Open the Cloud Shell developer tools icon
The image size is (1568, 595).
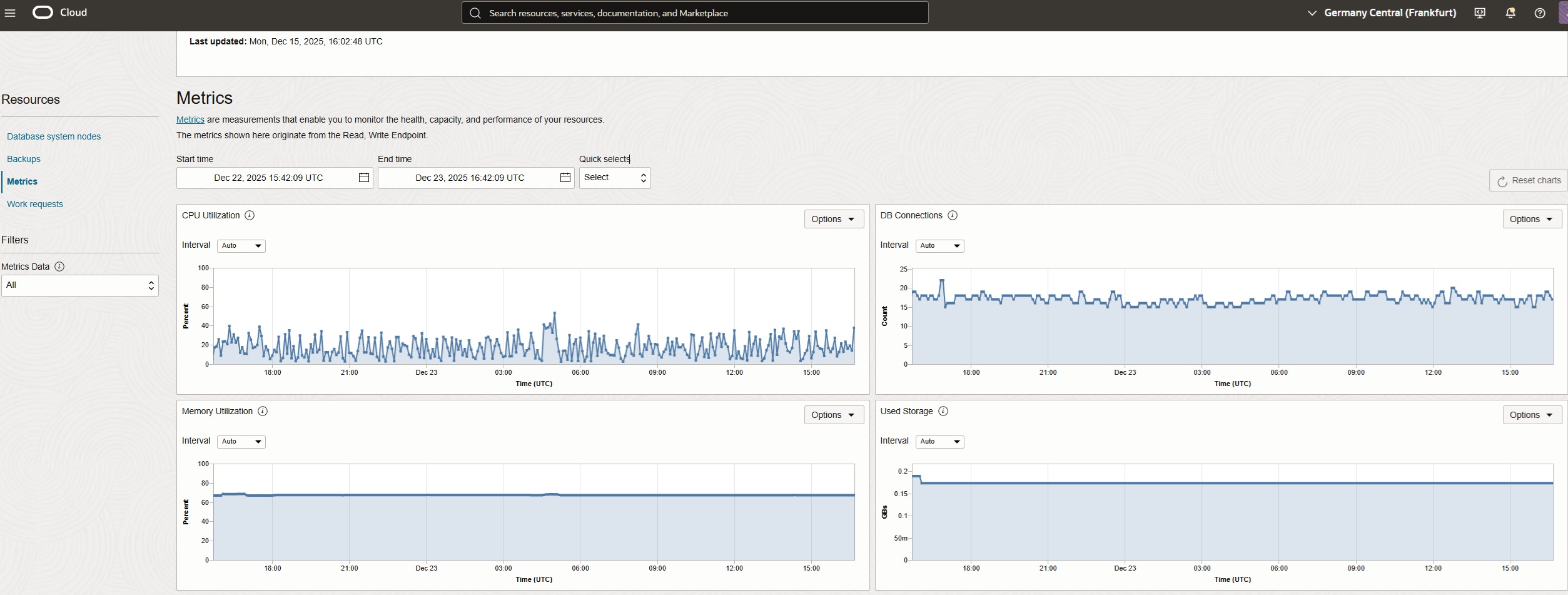click(1480, 13)
